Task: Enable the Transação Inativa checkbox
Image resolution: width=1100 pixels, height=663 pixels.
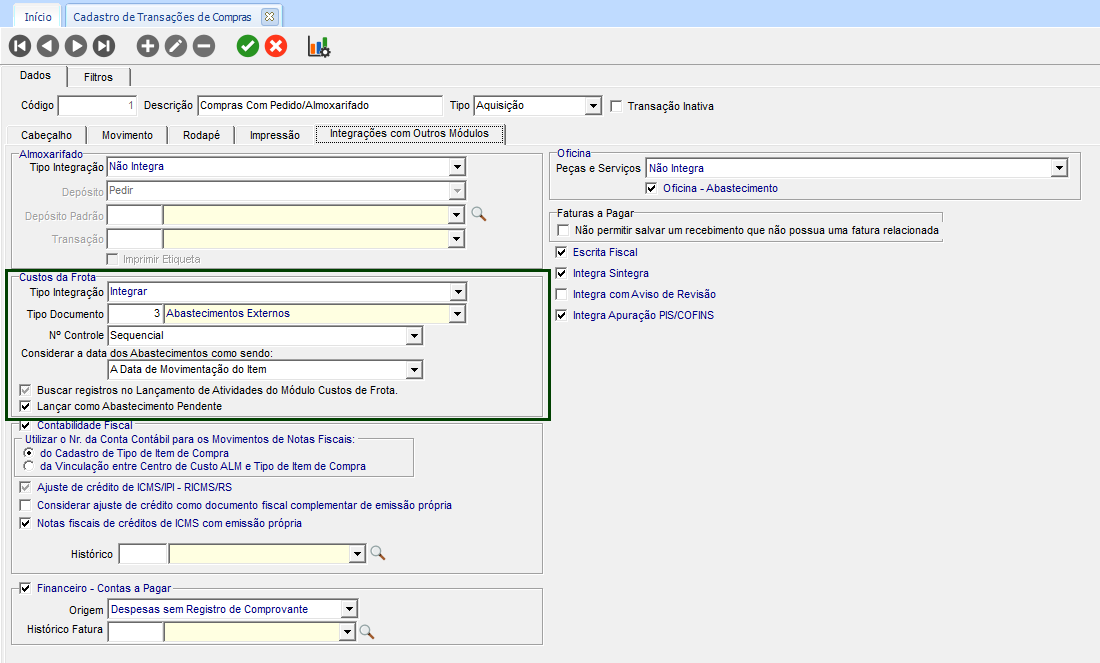Action: pos(616,106)
